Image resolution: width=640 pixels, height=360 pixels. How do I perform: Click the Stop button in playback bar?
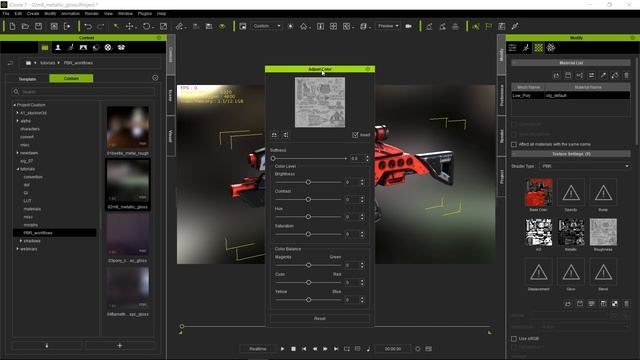coord(293,349)
